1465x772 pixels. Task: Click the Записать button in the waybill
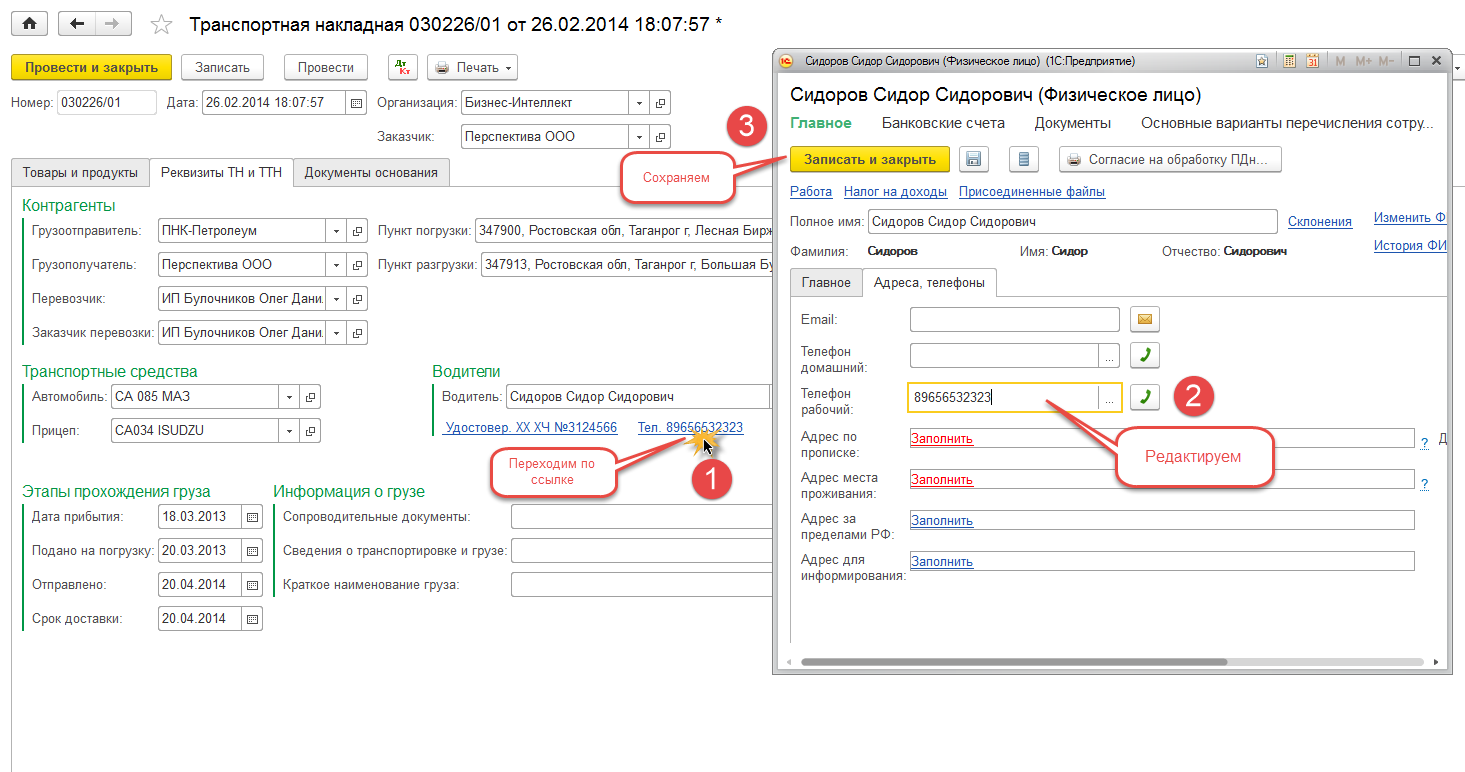click(222, 67)
